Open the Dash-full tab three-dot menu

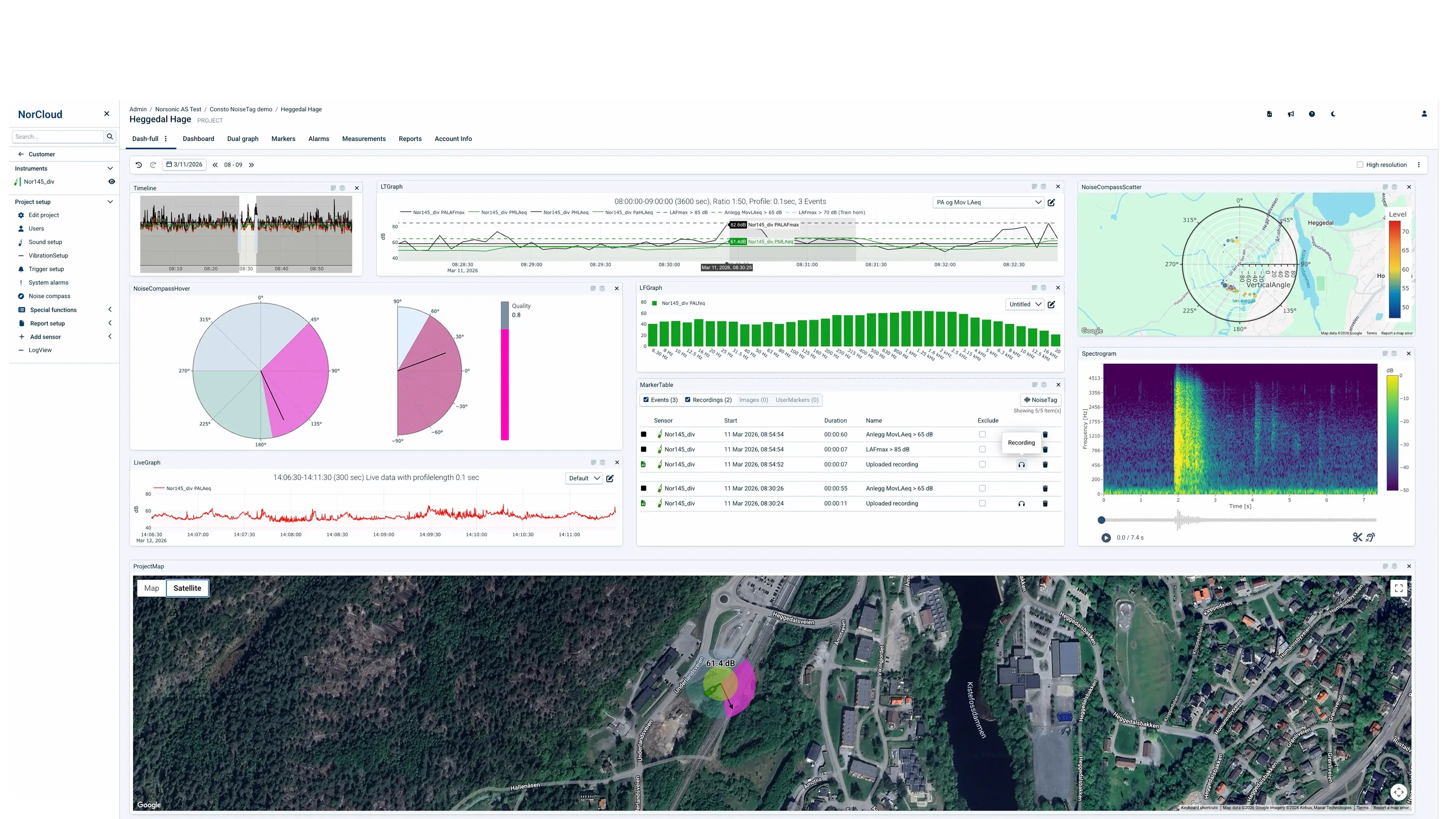166,139
